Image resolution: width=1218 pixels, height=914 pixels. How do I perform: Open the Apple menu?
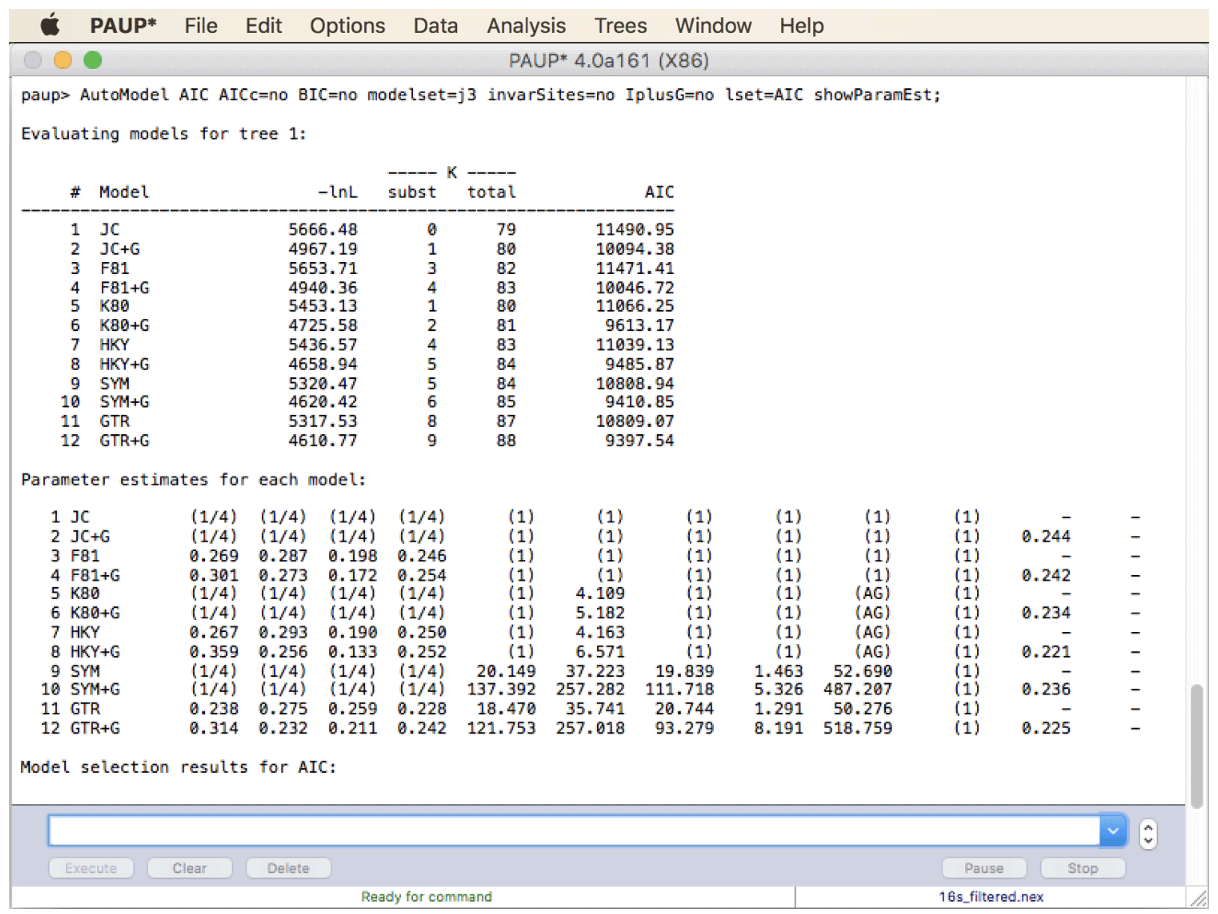pyautogui.click(x=50, y=26)
